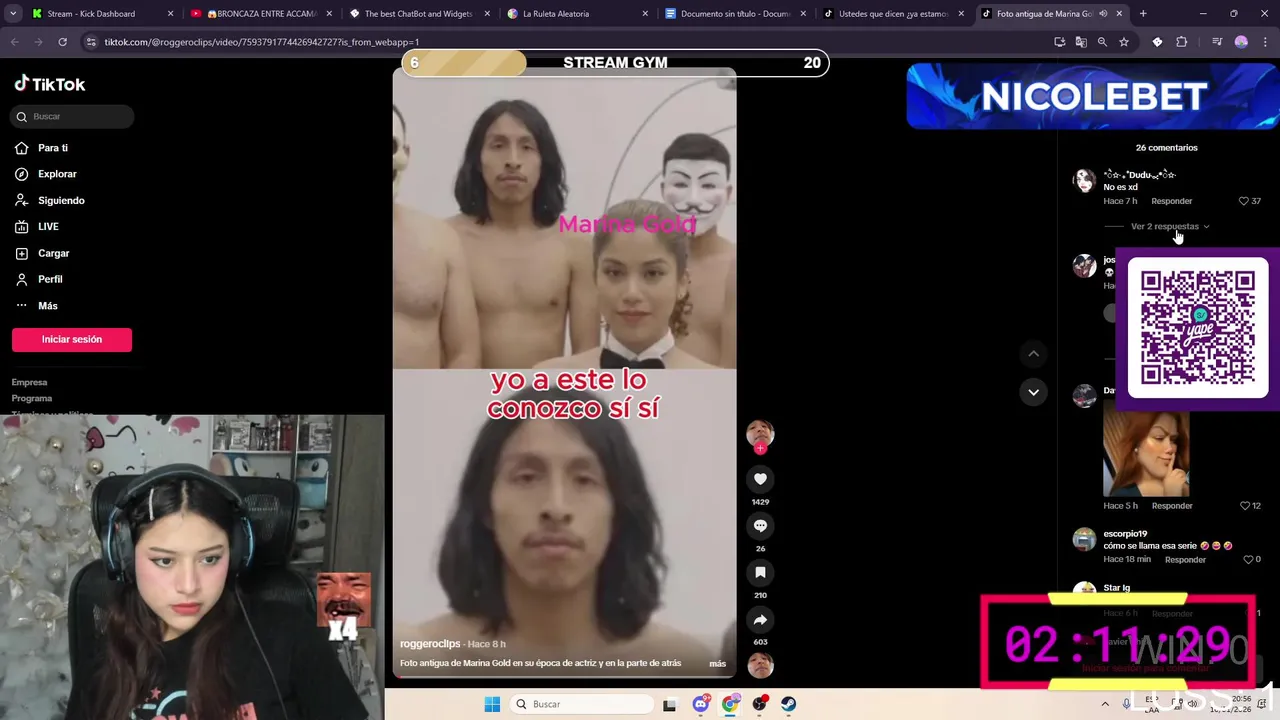Open escorpio19's profile avatar

pos(1084,540)
